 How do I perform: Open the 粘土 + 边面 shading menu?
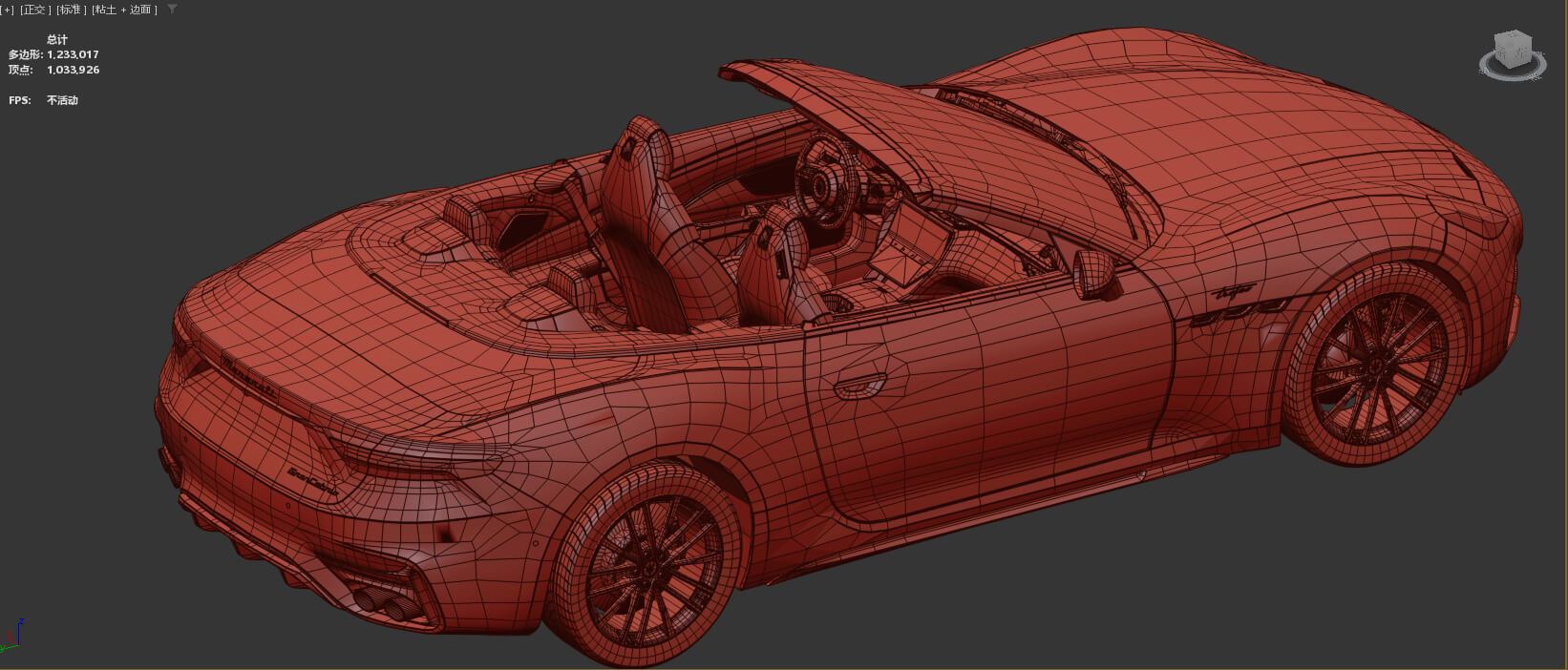(125, 10)
